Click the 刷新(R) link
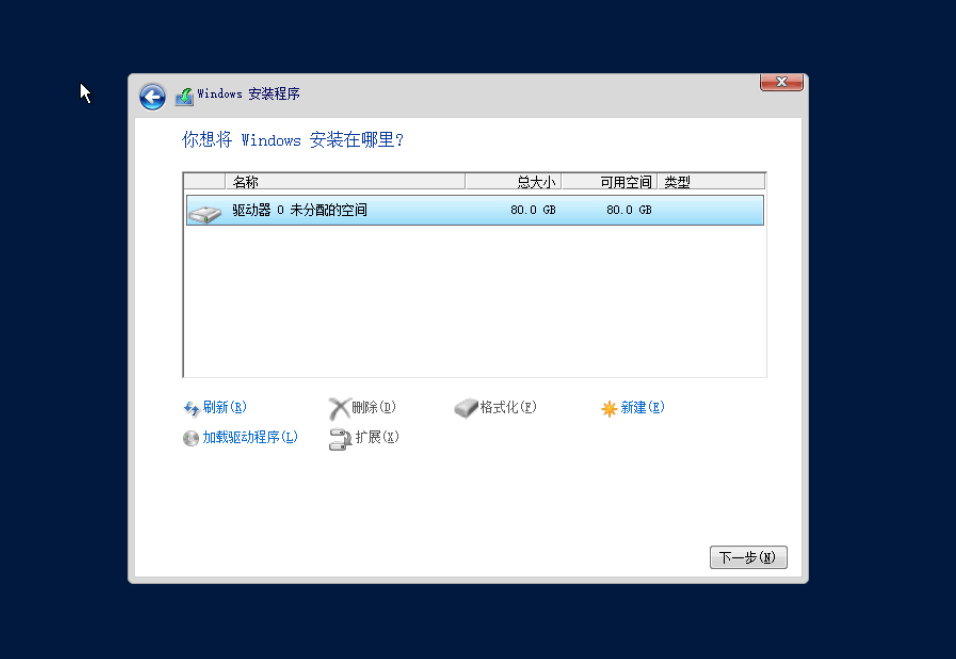Image resolution: width=956 pixels, height=659 pixels. click(x=224, y=407)
